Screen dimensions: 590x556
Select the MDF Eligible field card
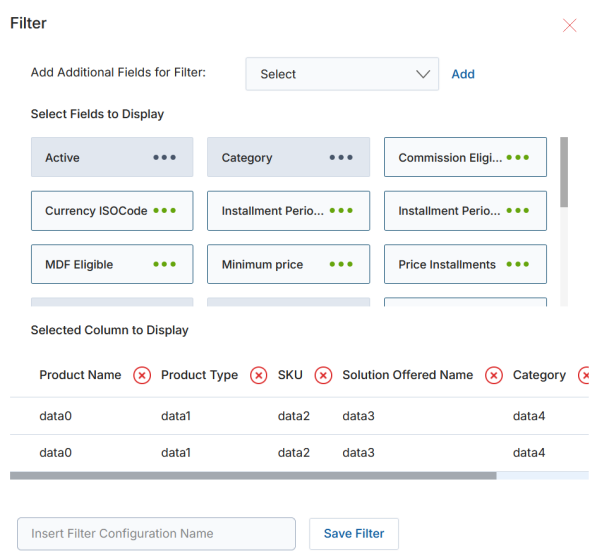click(112, 264)
